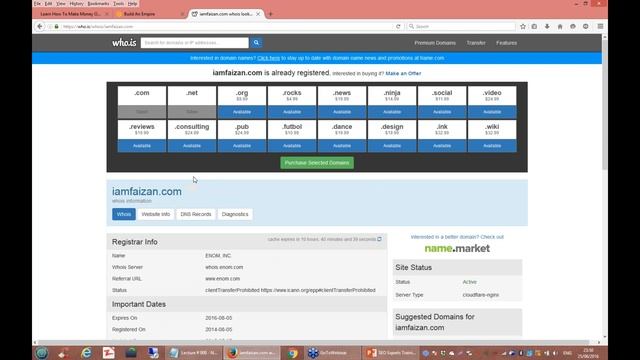The height and width of the screenshot is (360, 640).
Task: Click Purchase Selected Domains button
Action: 317,163
